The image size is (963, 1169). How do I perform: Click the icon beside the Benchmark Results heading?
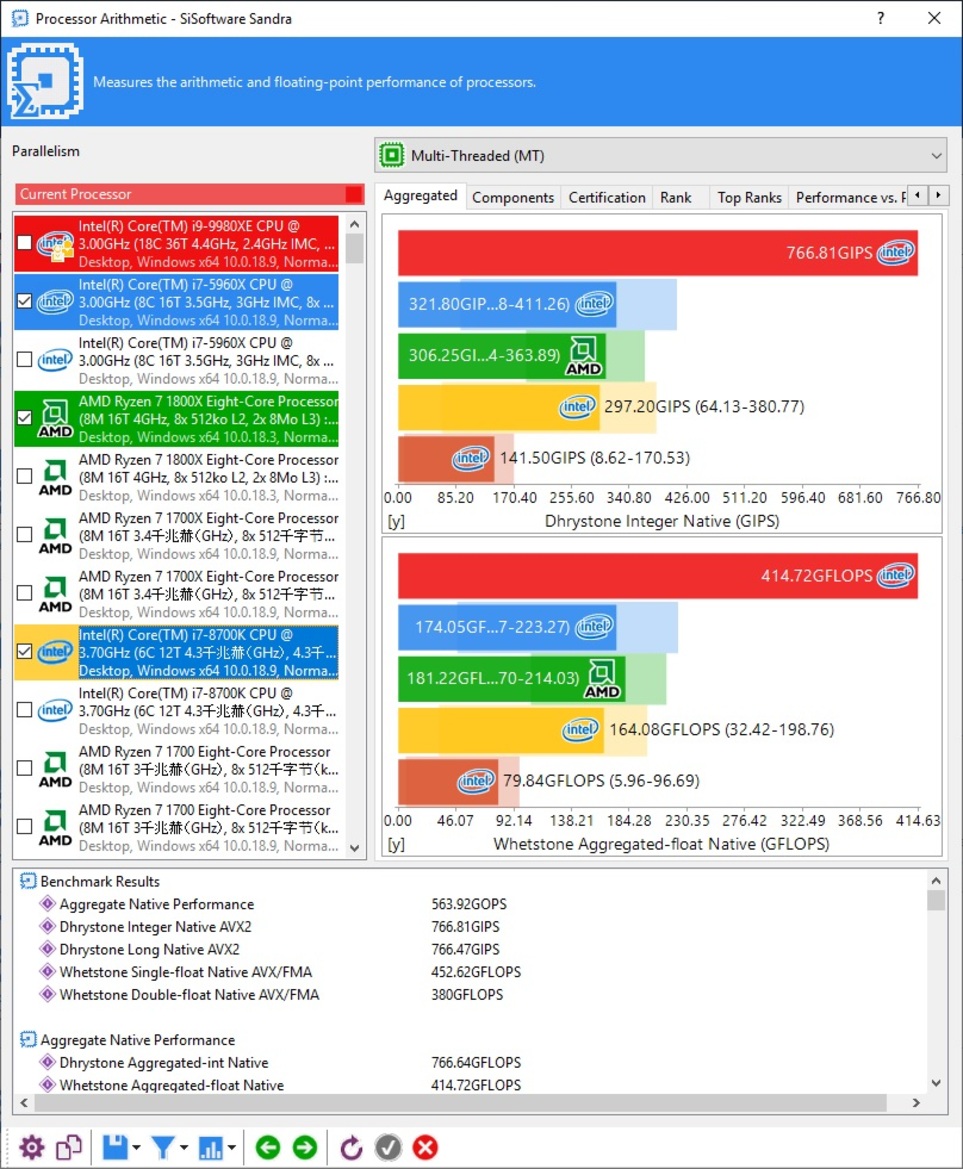[x=28, y=881]
